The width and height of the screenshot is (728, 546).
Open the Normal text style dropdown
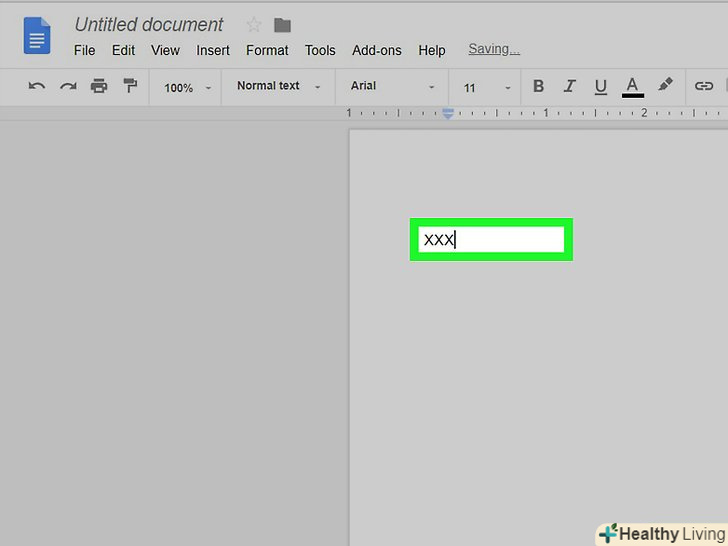[279, 86]
